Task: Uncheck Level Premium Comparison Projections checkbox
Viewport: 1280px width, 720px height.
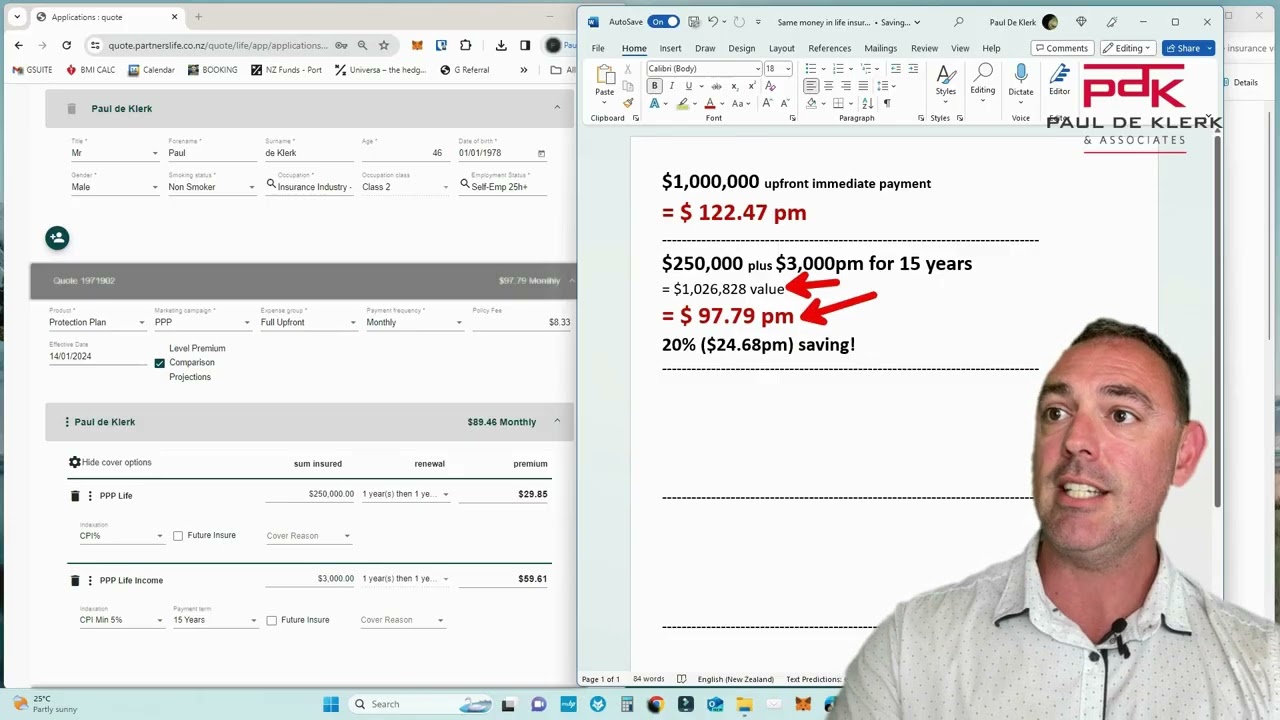Action: (x=159, y=363)
